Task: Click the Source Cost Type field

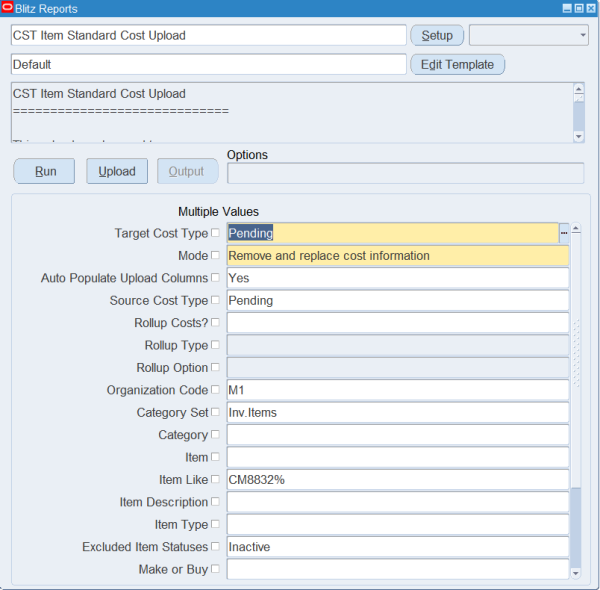Action: (x=398, y=300)
